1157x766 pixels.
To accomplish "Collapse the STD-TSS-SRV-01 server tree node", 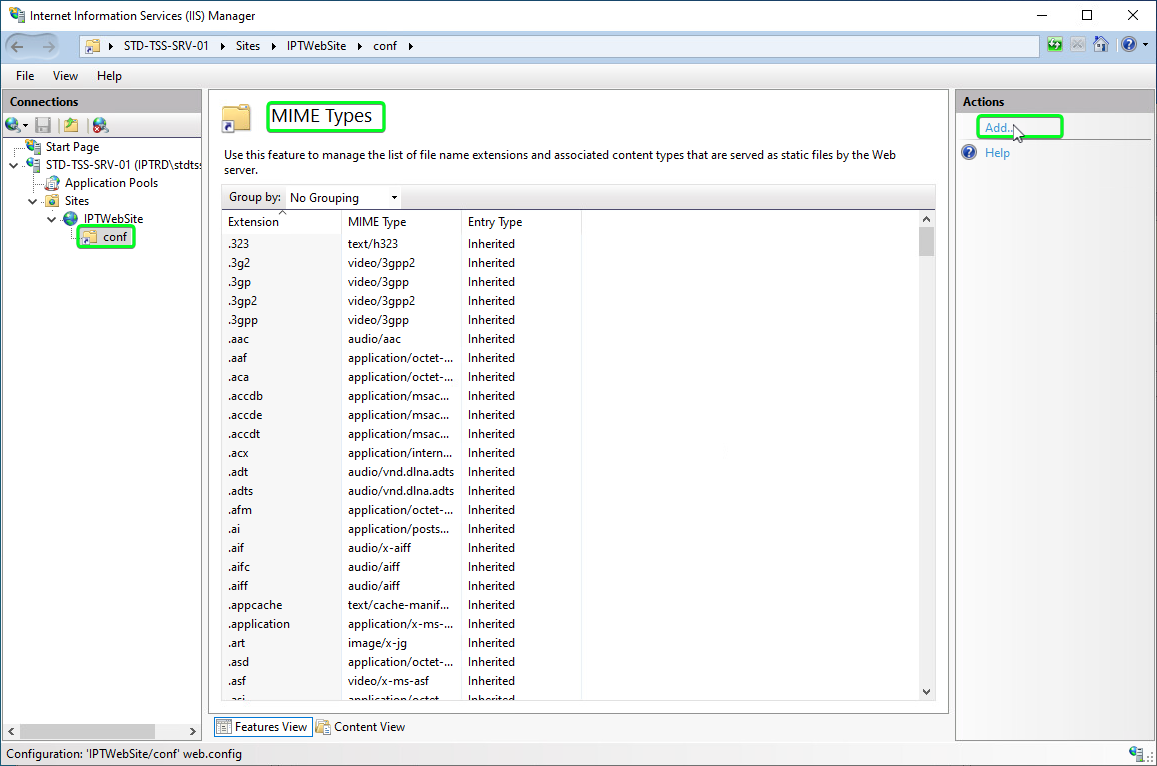I will coord(13,165).
